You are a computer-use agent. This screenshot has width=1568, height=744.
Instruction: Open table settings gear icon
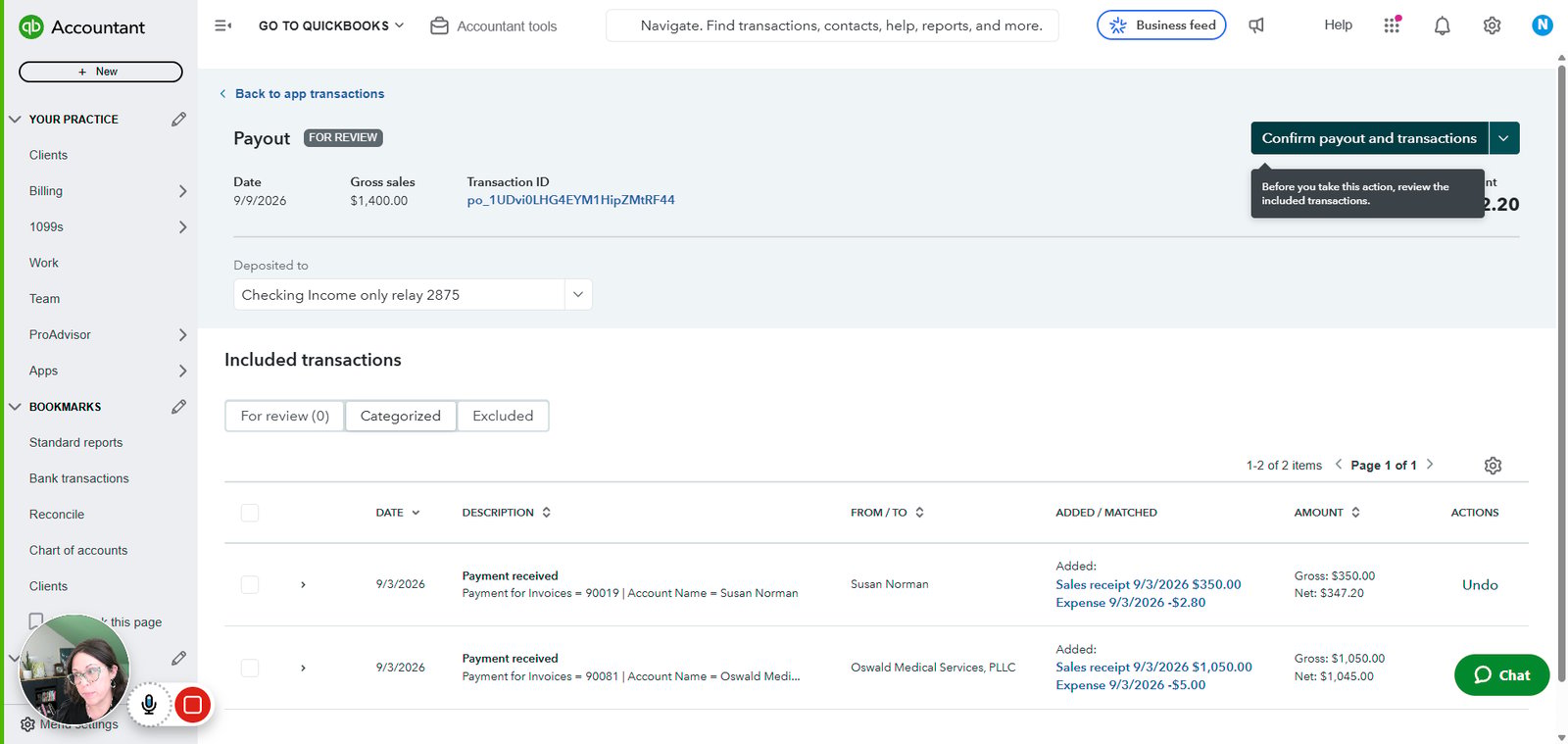(x=1493, y=466)
